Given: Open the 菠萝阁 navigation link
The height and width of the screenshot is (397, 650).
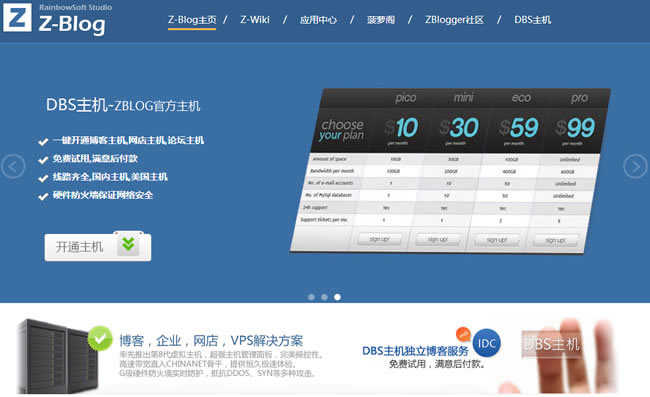Looking at the screenshot, I should [x=381, y=20].
